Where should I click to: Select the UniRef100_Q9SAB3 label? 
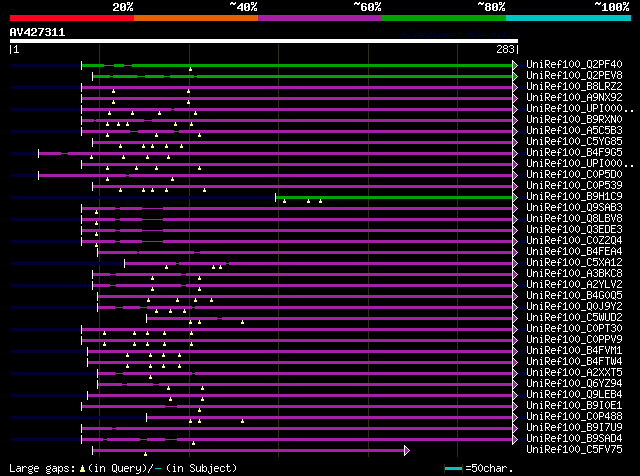click(x=574, y=207)
